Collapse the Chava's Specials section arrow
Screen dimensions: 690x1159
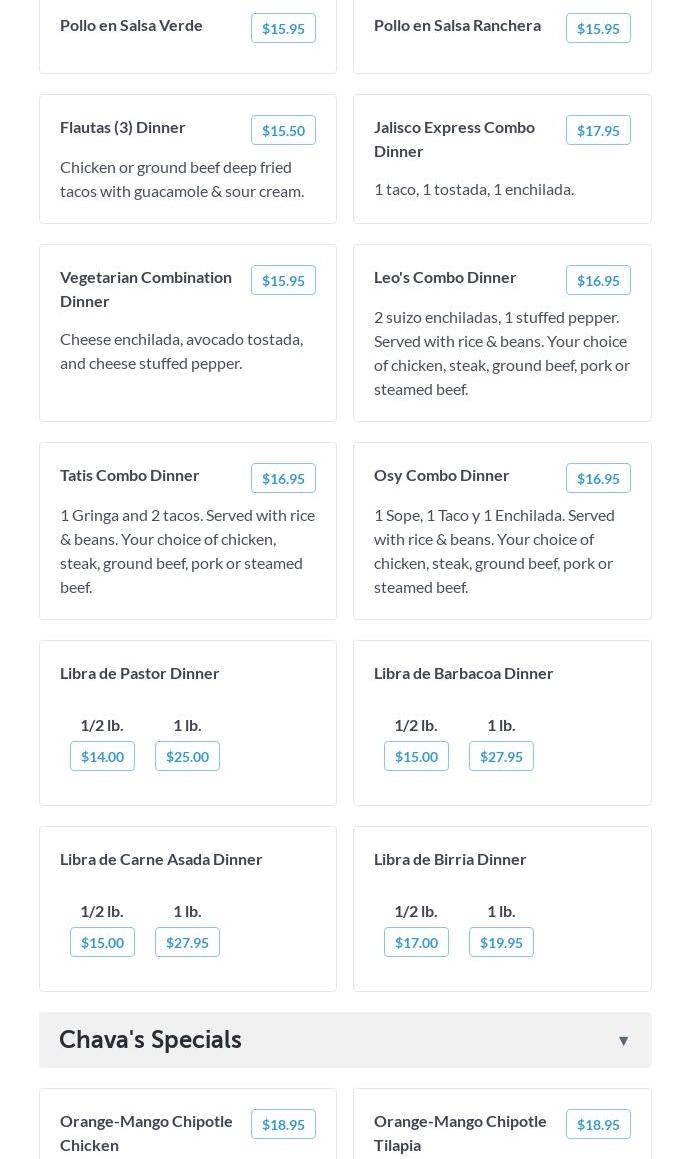click(623, 1041)
